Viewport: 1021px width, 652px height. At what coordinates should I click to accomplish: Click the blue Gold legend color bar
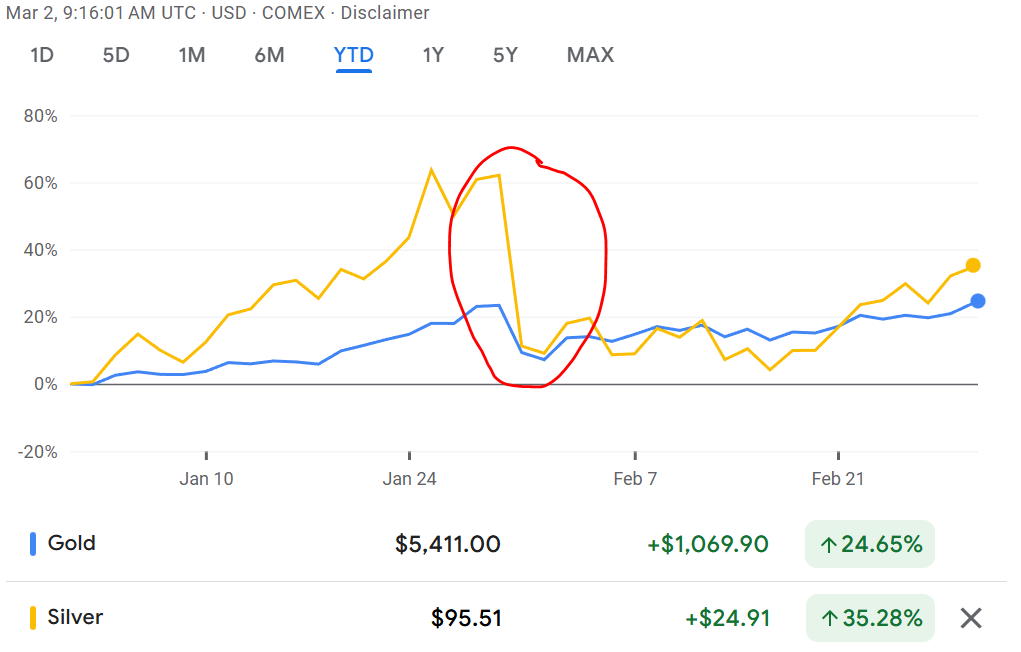[x=34, y=544]
